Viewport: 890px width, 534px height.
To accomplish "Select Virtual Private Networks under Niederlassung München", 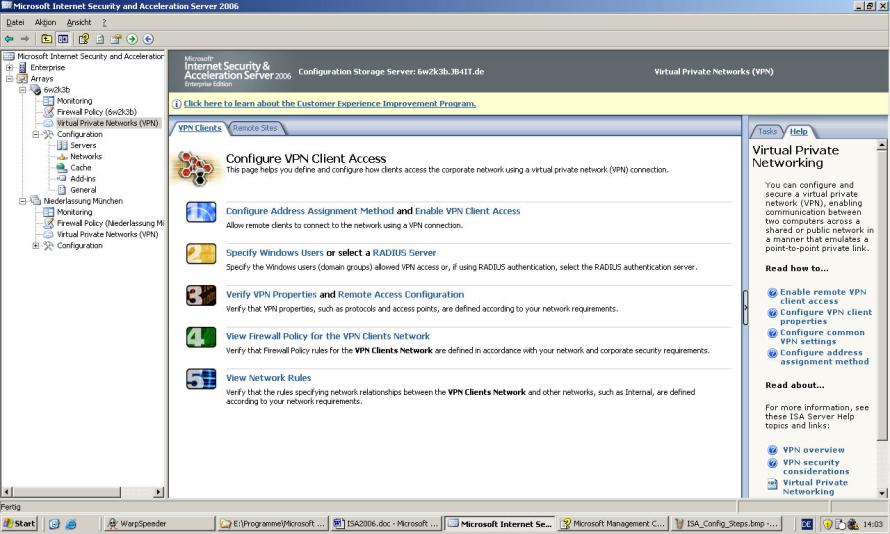I will (107, 234).
